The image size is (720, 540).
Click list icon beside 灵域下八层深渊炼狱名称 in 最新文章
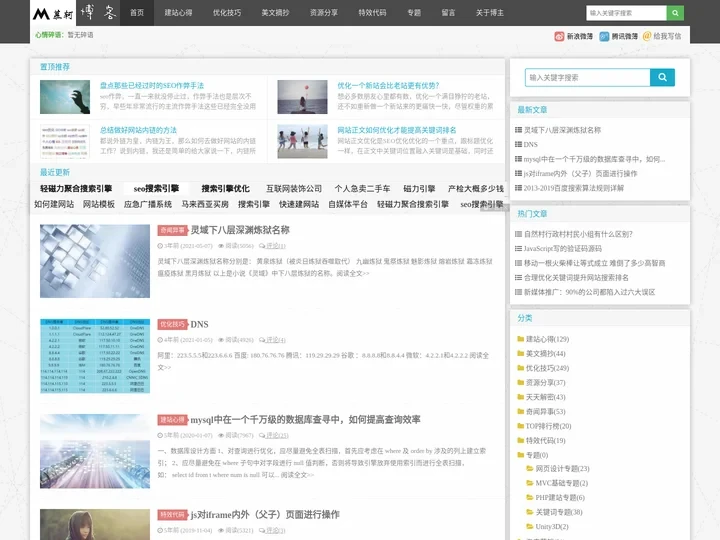[518, 130]
